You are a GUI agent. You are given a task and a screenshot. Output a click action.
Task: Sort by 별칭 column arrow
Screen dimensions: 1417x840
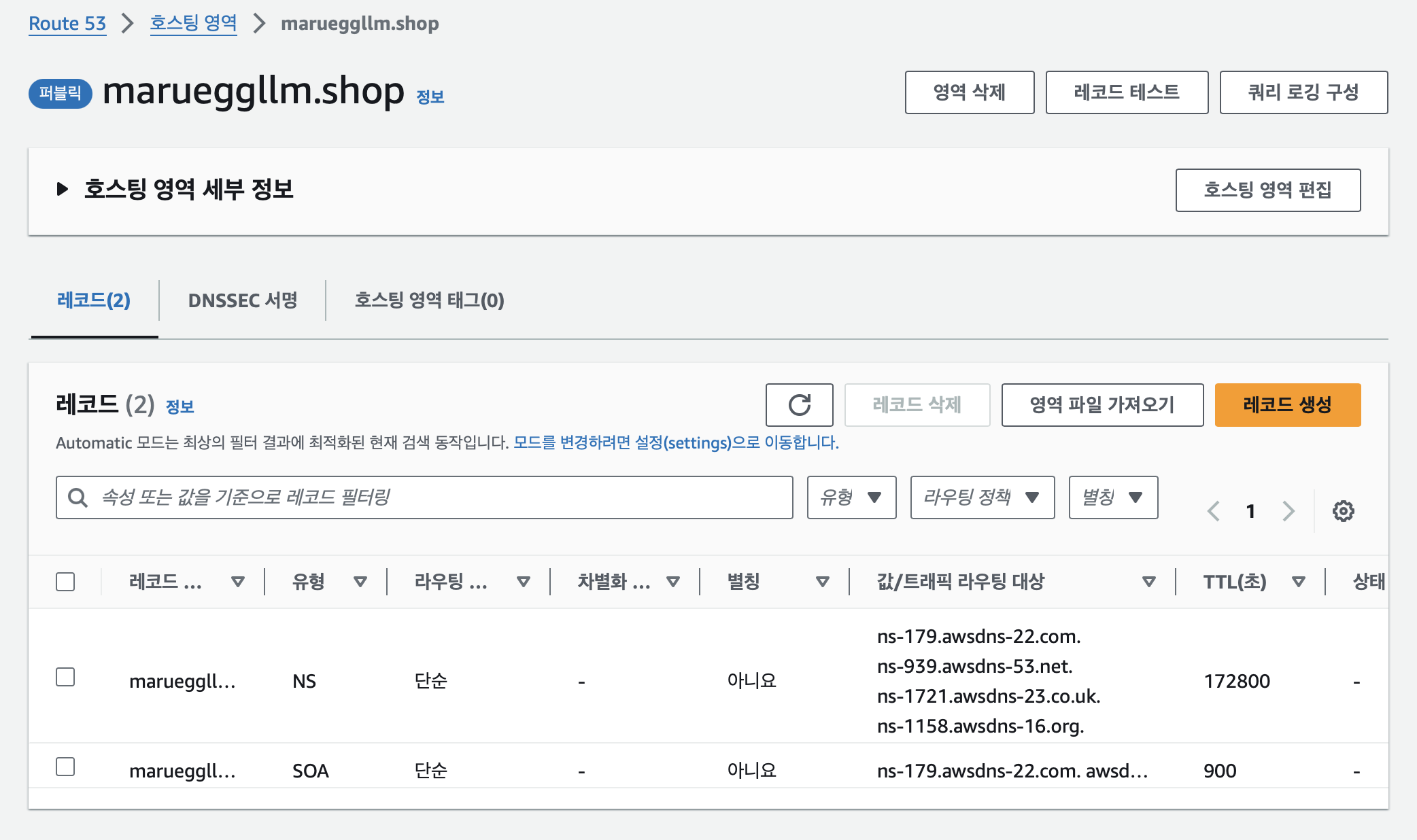pyautogui.click(x=823, y=582)
